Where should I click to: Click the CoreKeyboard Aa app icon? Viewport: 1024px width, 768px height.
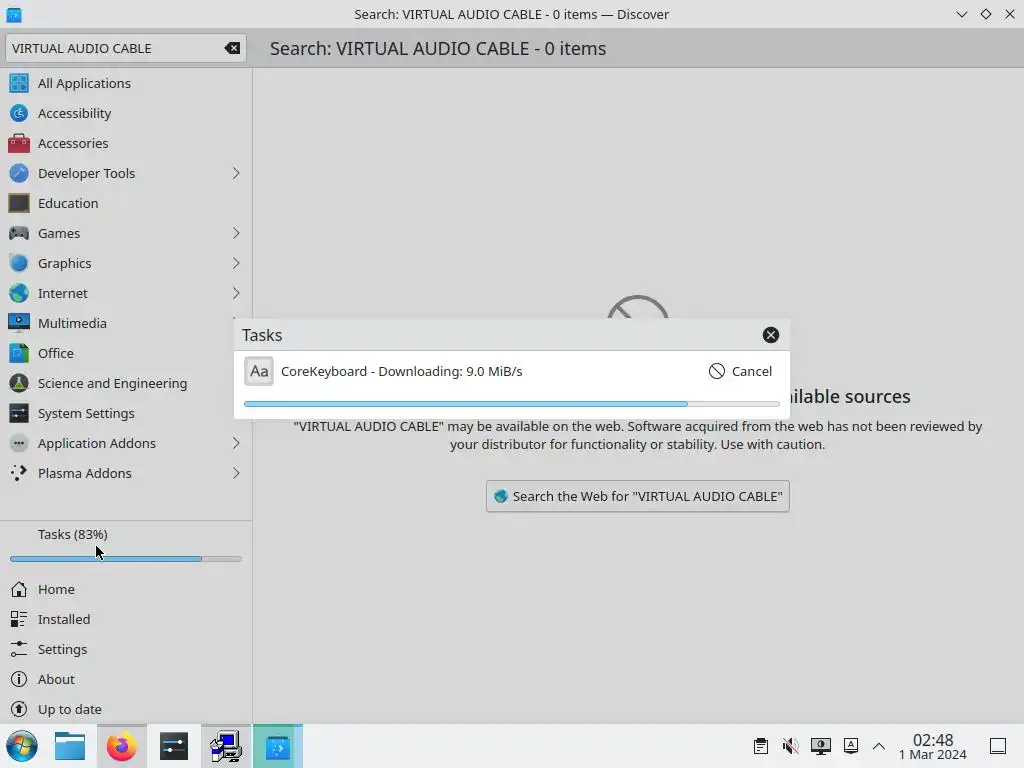(x=259, y=372)
